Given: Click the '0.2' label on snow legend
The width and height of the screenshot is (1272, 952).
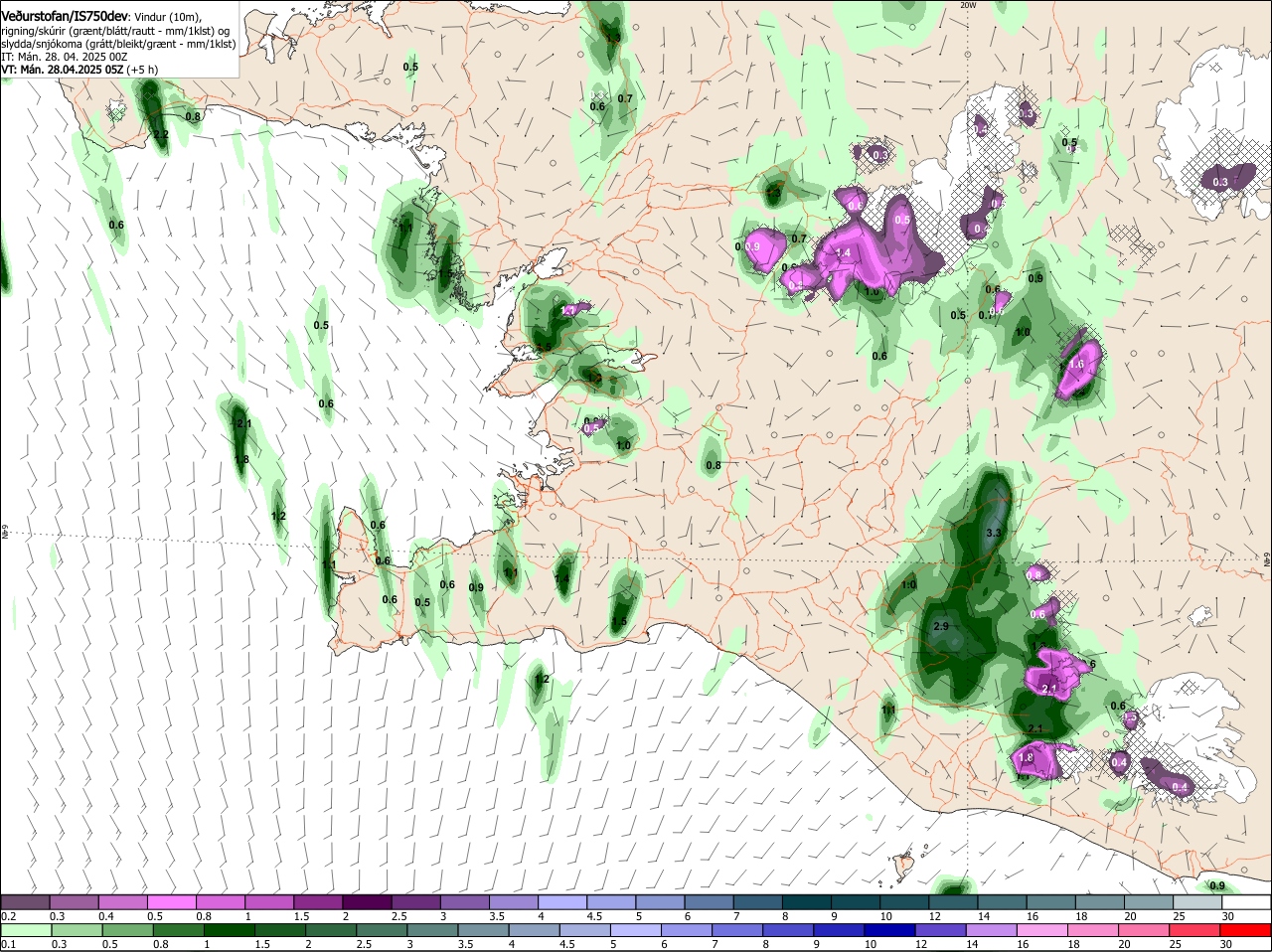Looking at the screenshot, I should pyautogui.click(x=8, y=915).
